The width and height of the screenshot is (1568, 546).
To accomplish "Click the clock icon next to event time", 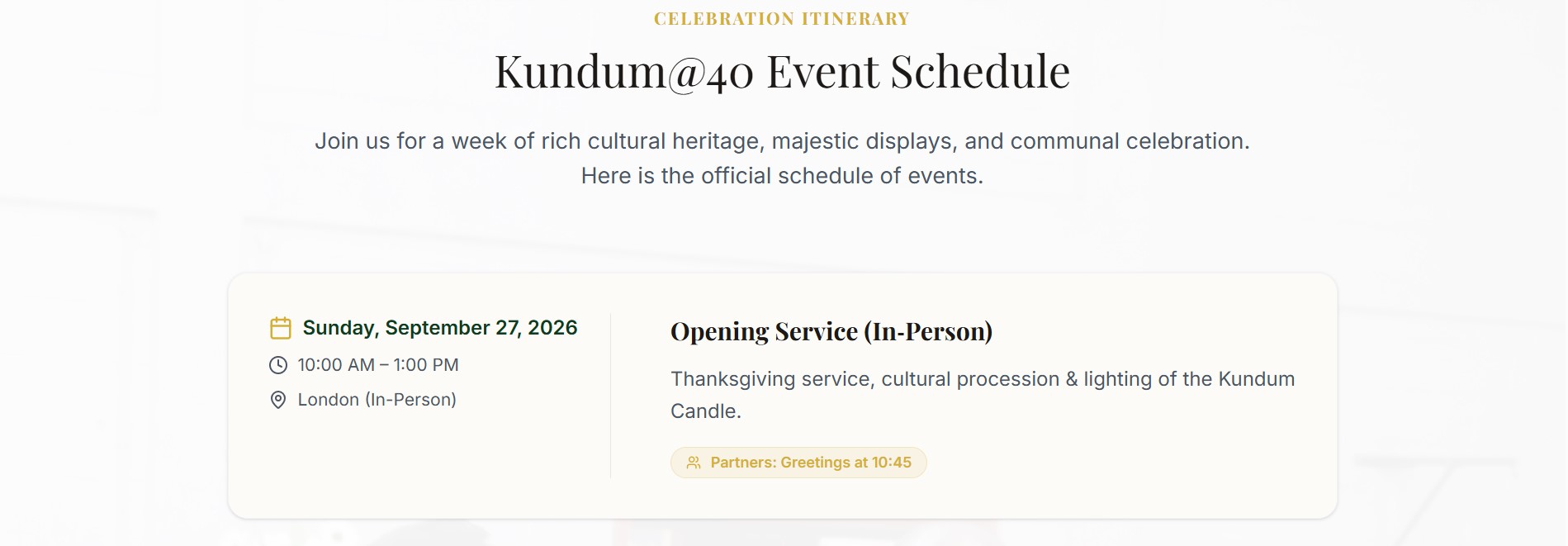I will pyautogui.click(x=278, y=365).
